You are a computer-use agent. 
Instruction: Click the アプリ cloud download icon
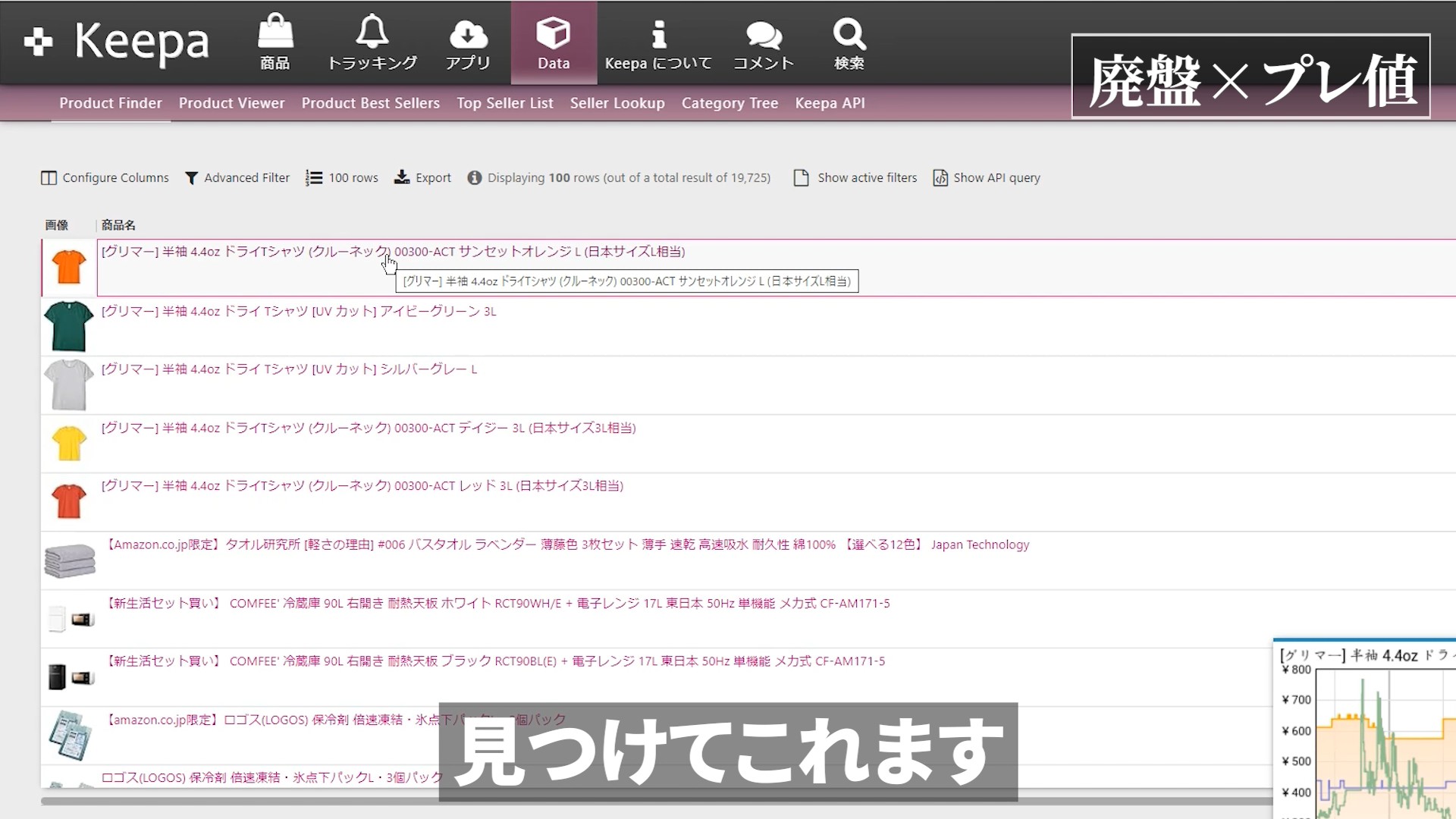pyautogui.click(x=468, y=34)
